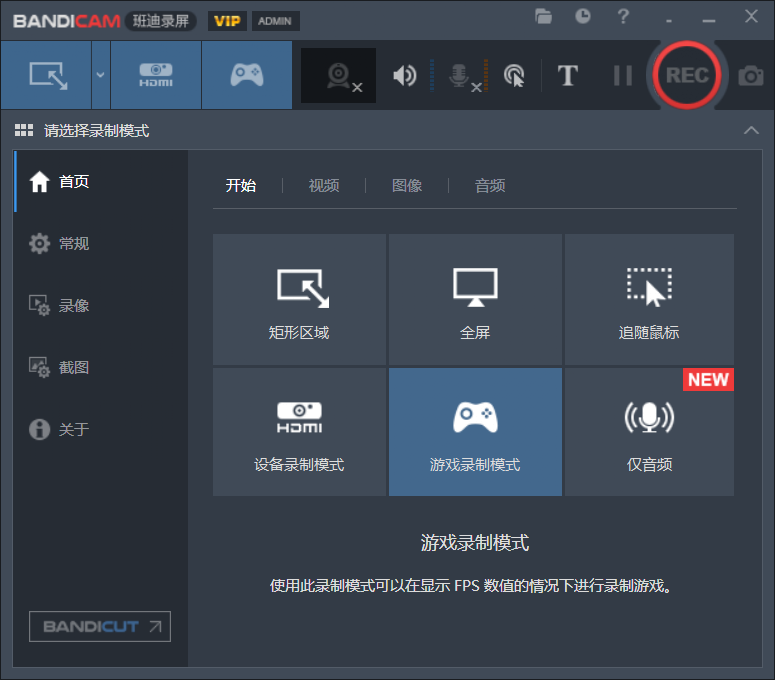Collapse the mode selection panel chevron
The height and width of the screenshot is (680, 775).
point(751,130)
